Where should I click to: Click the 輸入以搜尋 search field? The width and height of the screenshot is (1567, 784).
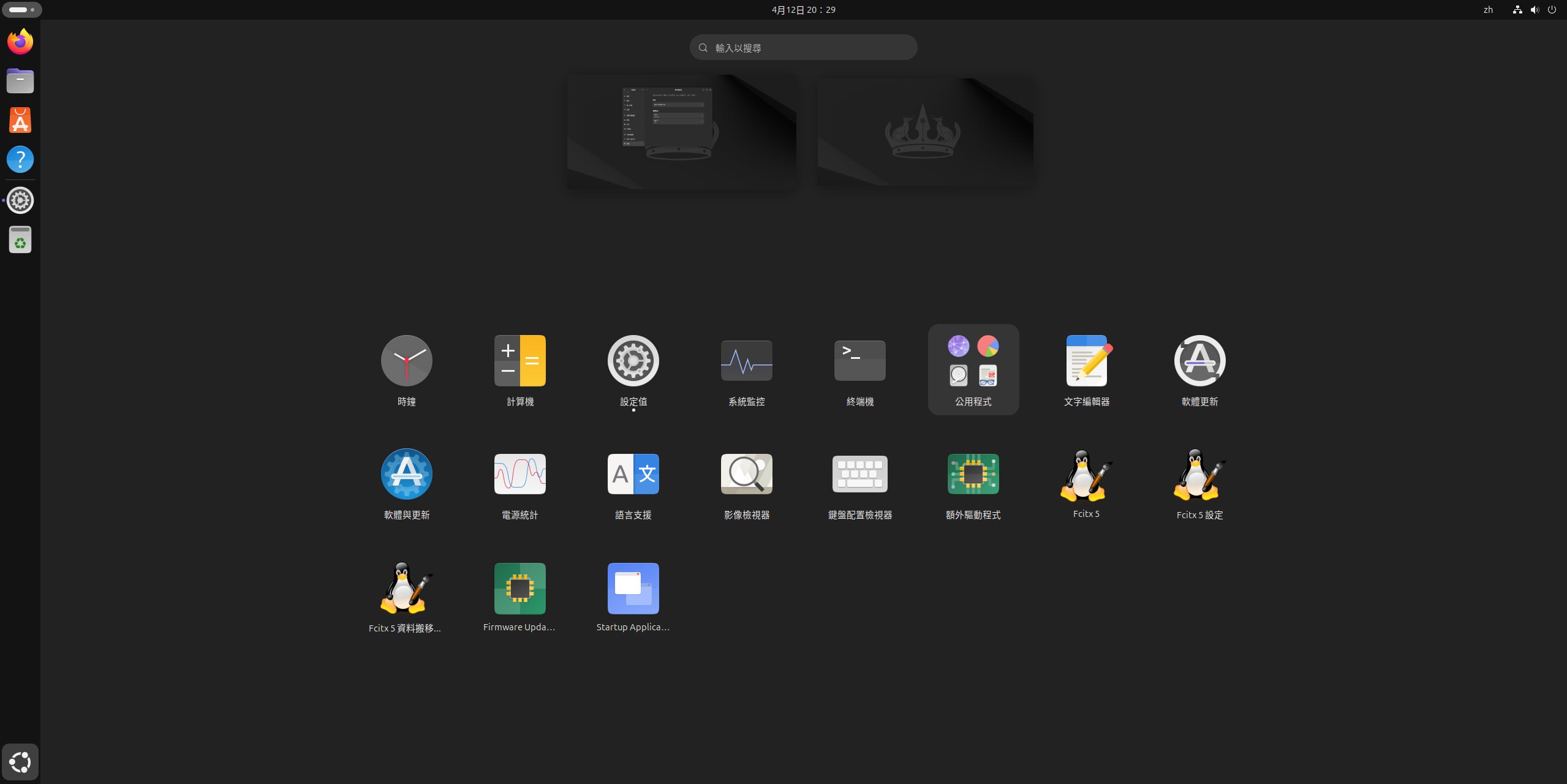(x=803, y=47)
